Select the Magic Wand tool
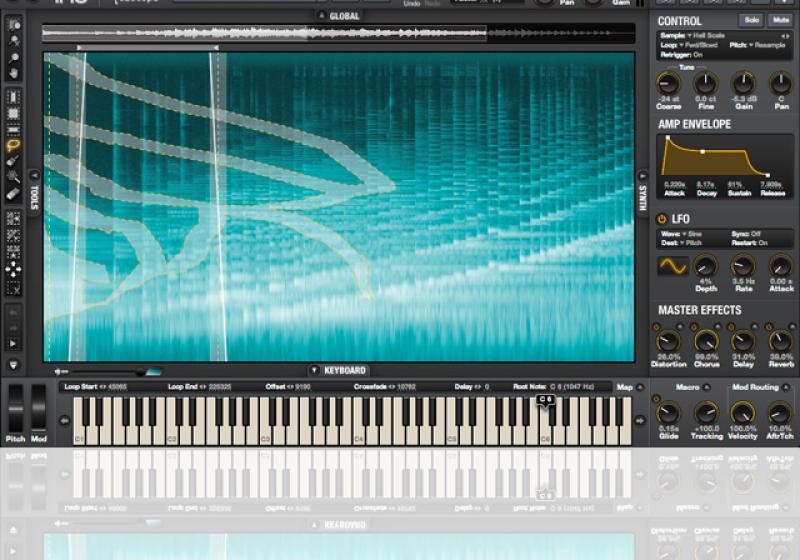 coord(14,176)
